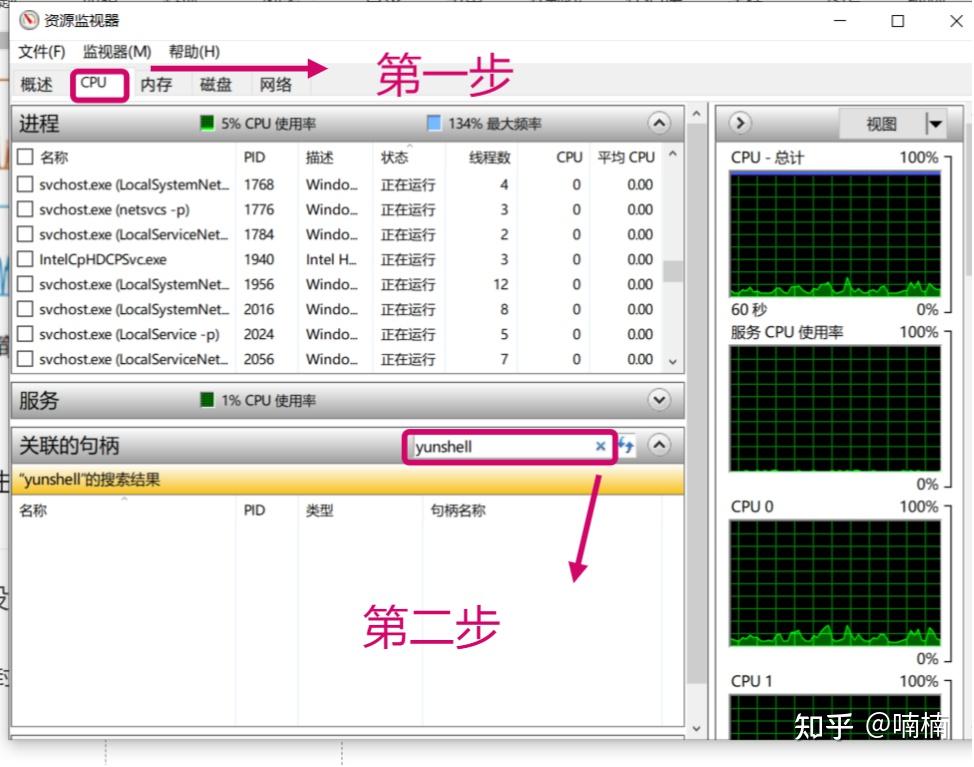974x767 pixels.
Task: Sort processes by 平均 CPU column
Action: tap(626, 157)
